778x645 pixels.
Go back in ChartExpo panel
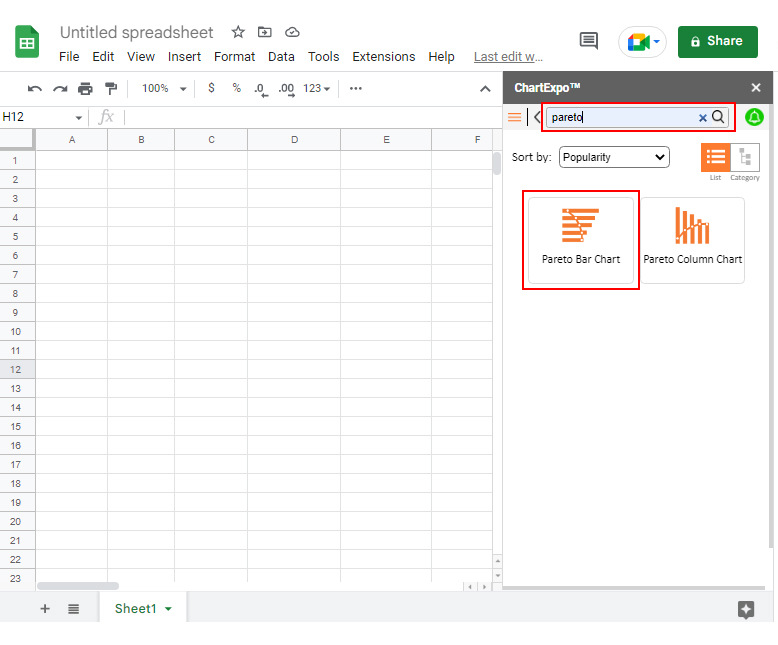pyautogui.click(x=537, y=118)
